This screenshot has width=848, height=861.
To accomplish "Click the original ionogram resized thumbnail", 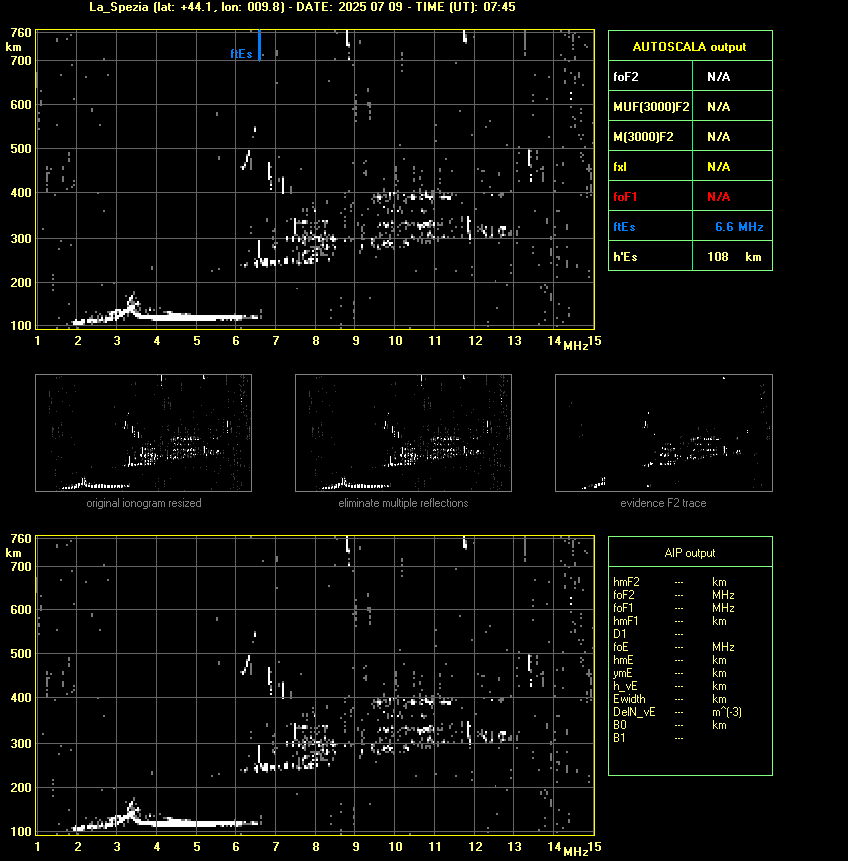I will [x=143, y=433].
